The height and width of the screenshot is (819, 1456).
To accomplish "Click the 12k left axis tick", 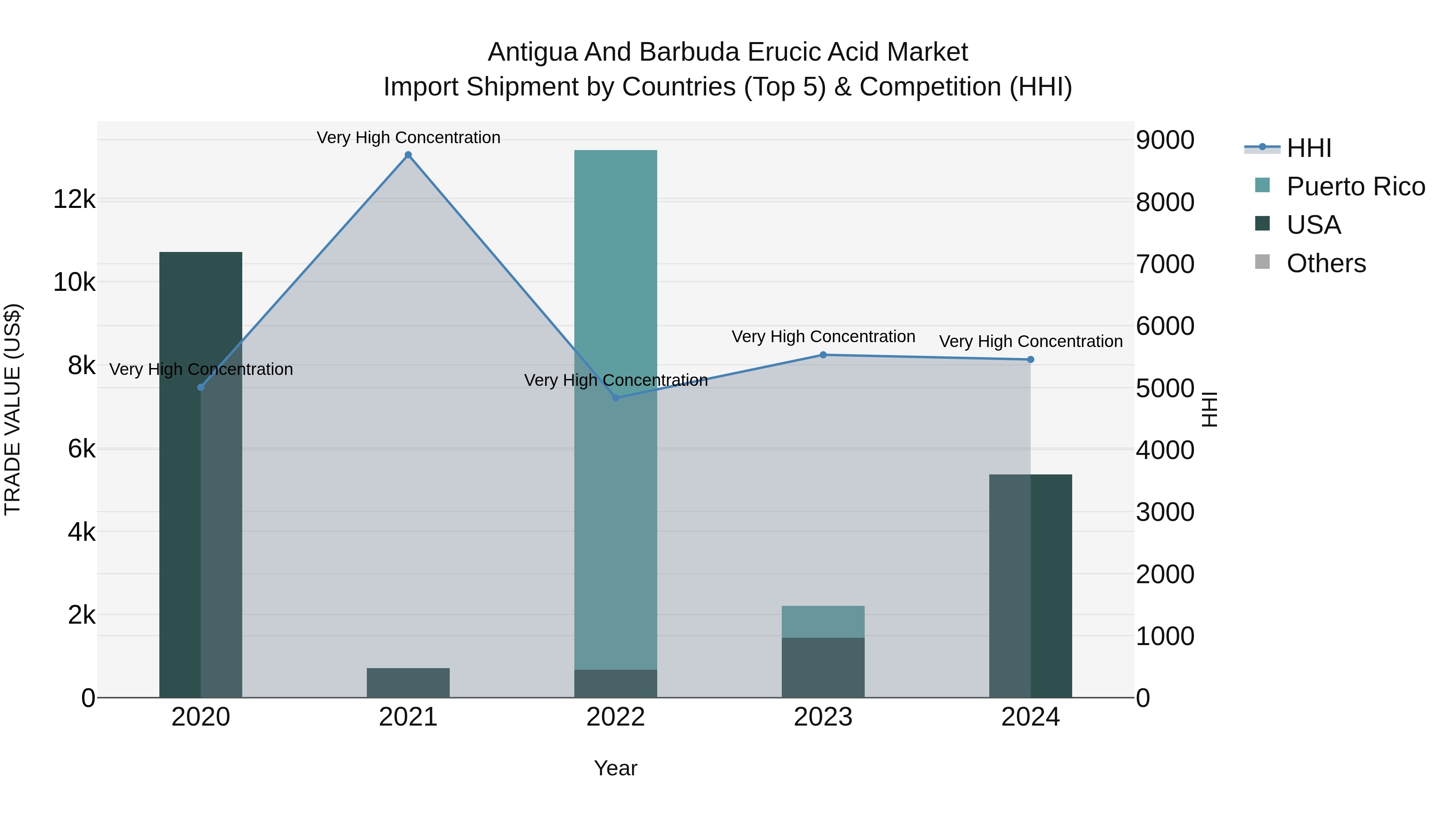I will pyautogui.click(x=74, y=199).
